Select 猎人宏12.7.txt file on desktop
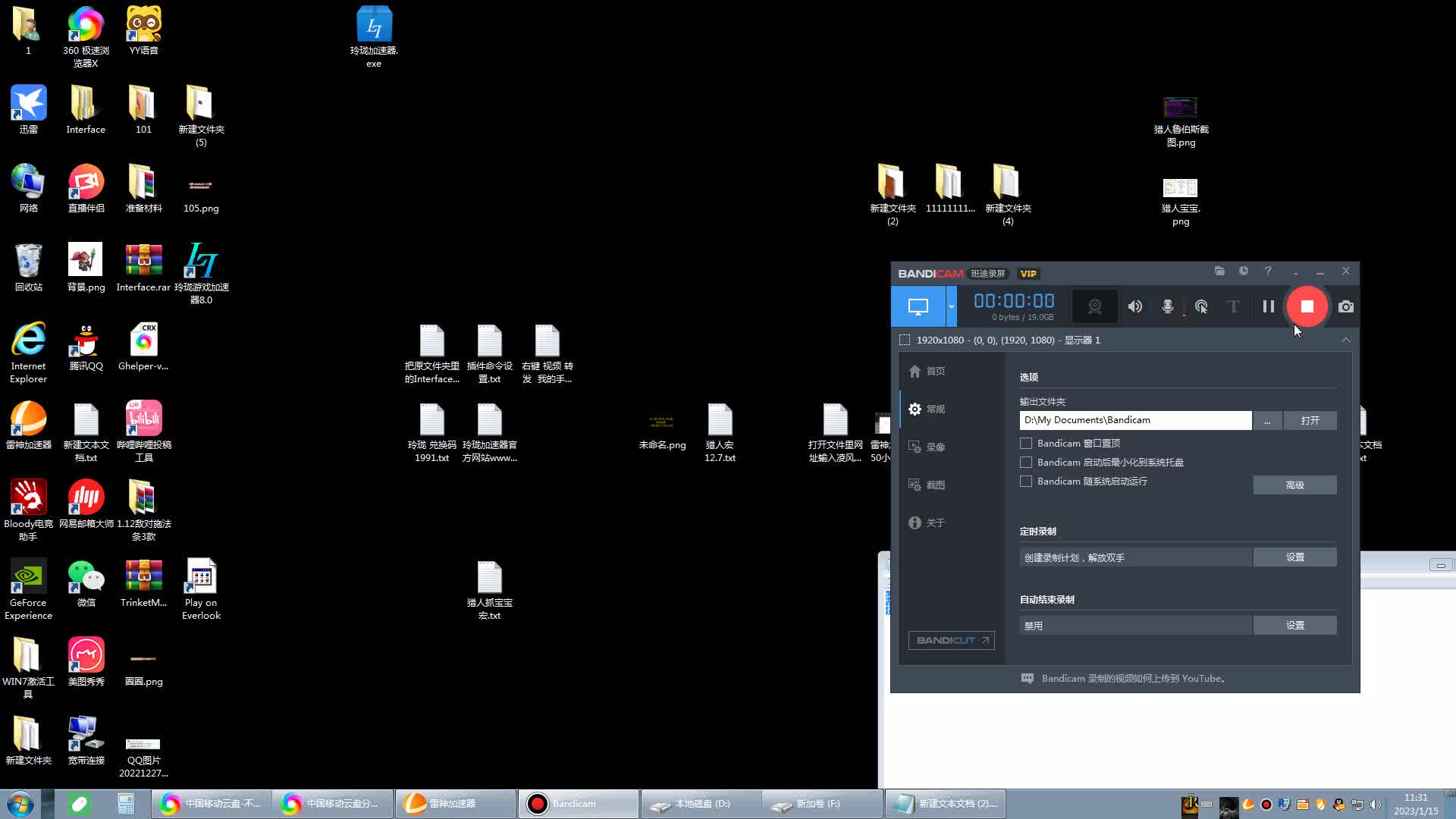This screenshot has width=1456, height=819. [720, 431]
